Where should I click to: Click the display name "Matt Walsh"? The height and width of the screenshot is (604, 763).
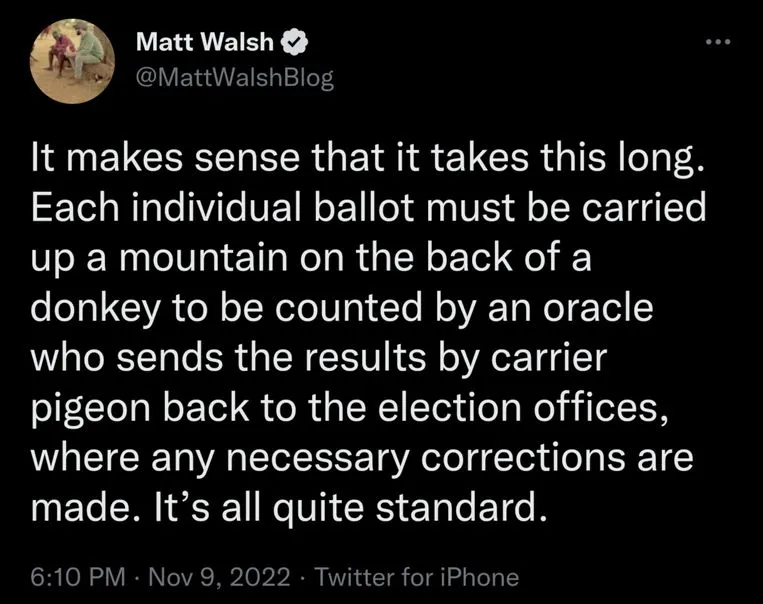[207, 45]
